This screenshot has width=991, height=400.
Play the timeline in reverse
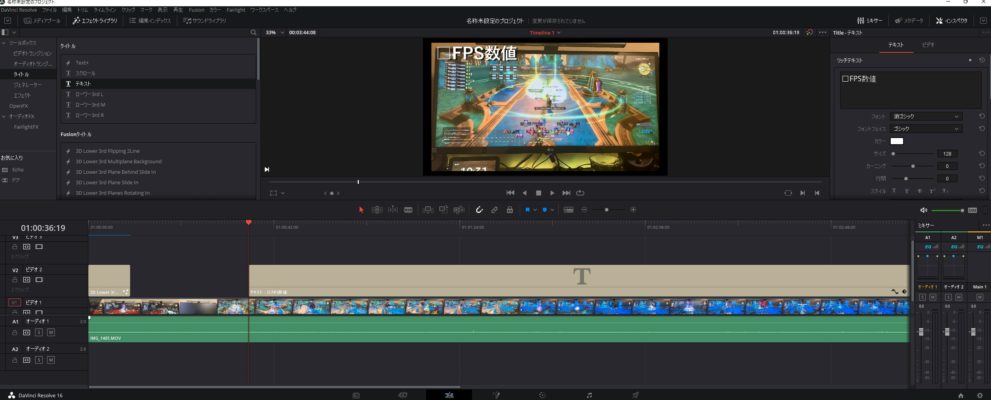pos(525,193)
